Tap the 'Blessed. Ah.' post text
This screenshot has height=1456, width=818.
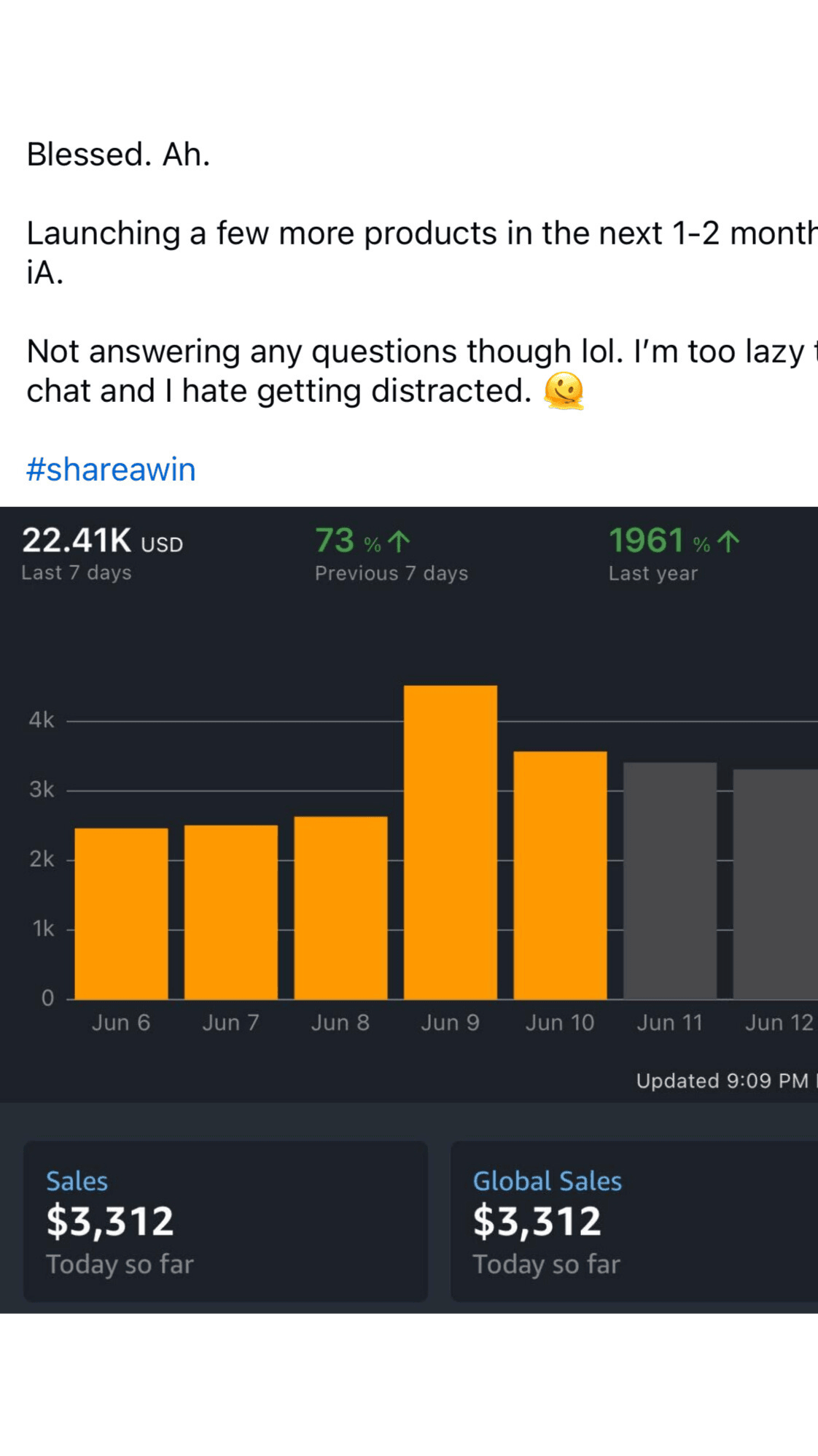coord(118,155)
